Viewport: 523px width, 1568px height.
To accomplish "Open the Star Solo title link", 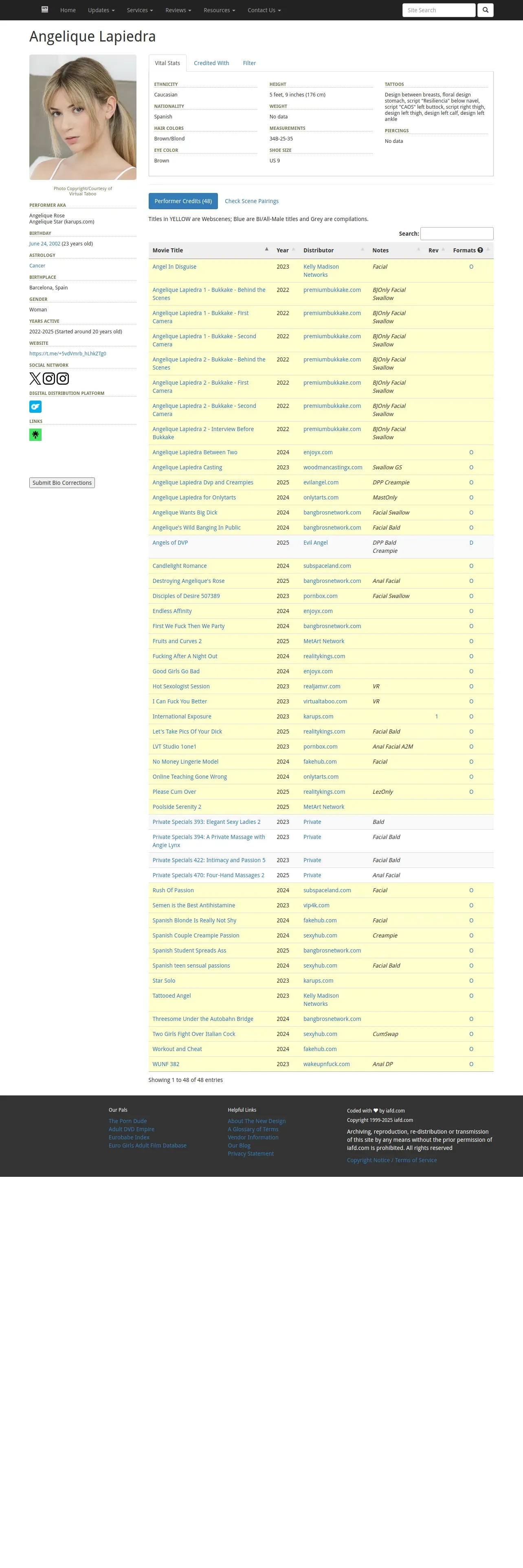I will [x=164, y=981].
